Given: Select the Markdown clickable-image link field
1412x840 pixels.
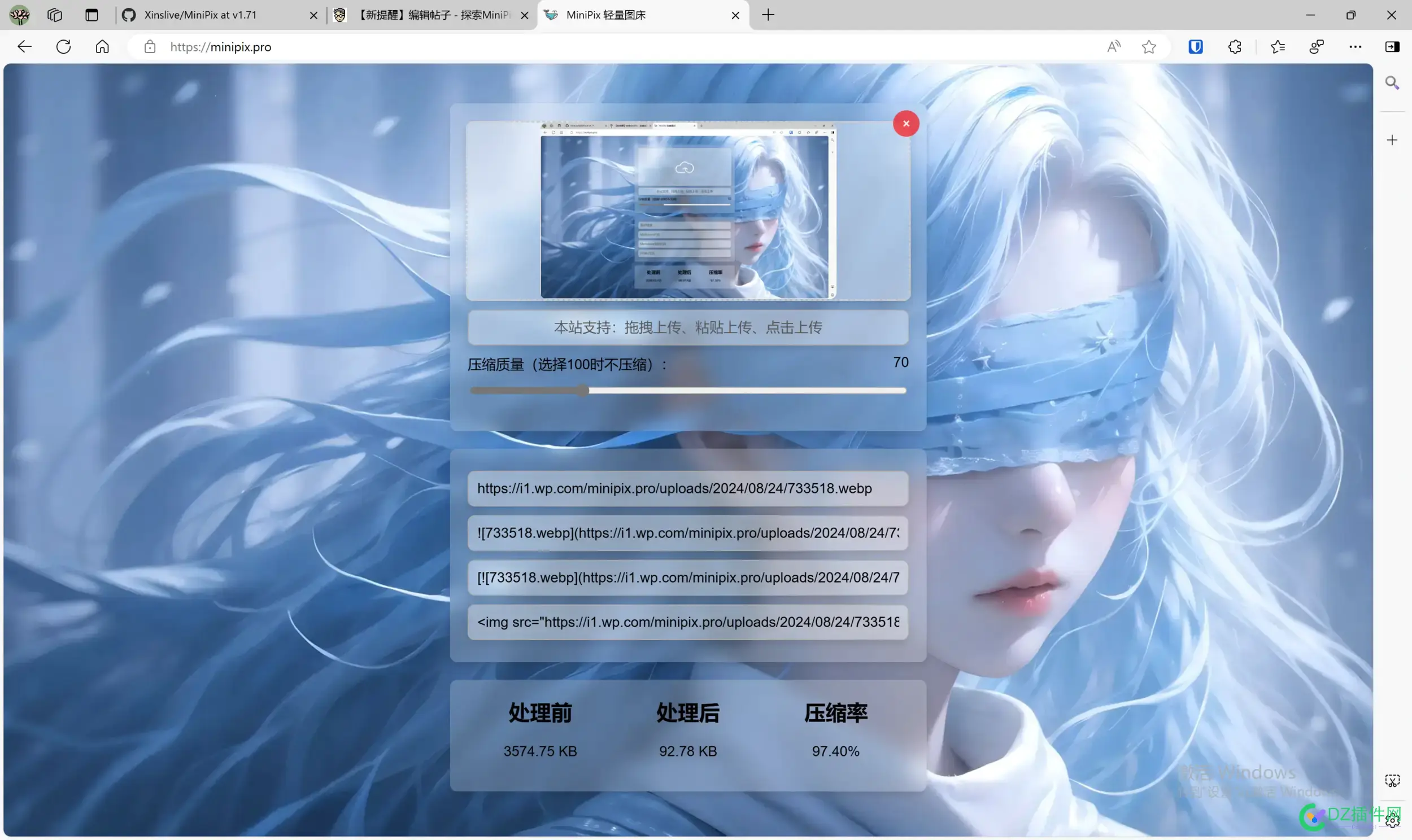Looking at the screenshot, I should pyautogui.click(x=688, y=577).
